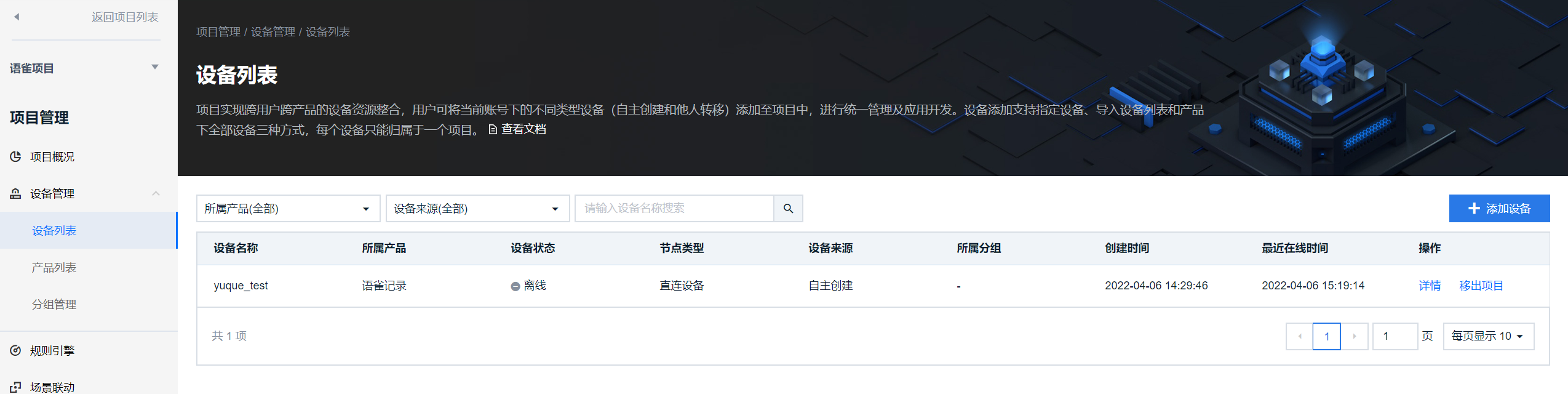Collapse the 设备管理 menu chevron
This screenshot has width=1568, height=394.
click(x=156, y=193)
